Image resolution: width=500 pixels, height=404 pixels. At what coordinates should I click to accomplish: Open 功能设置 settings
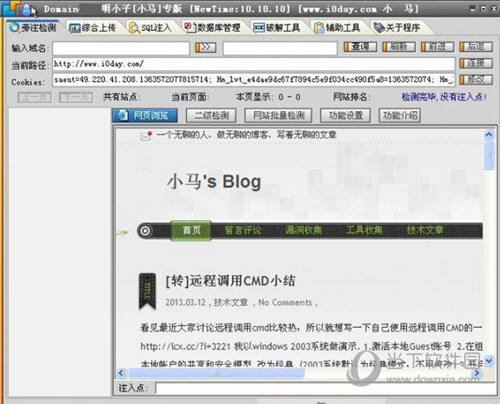click(345, 116)
